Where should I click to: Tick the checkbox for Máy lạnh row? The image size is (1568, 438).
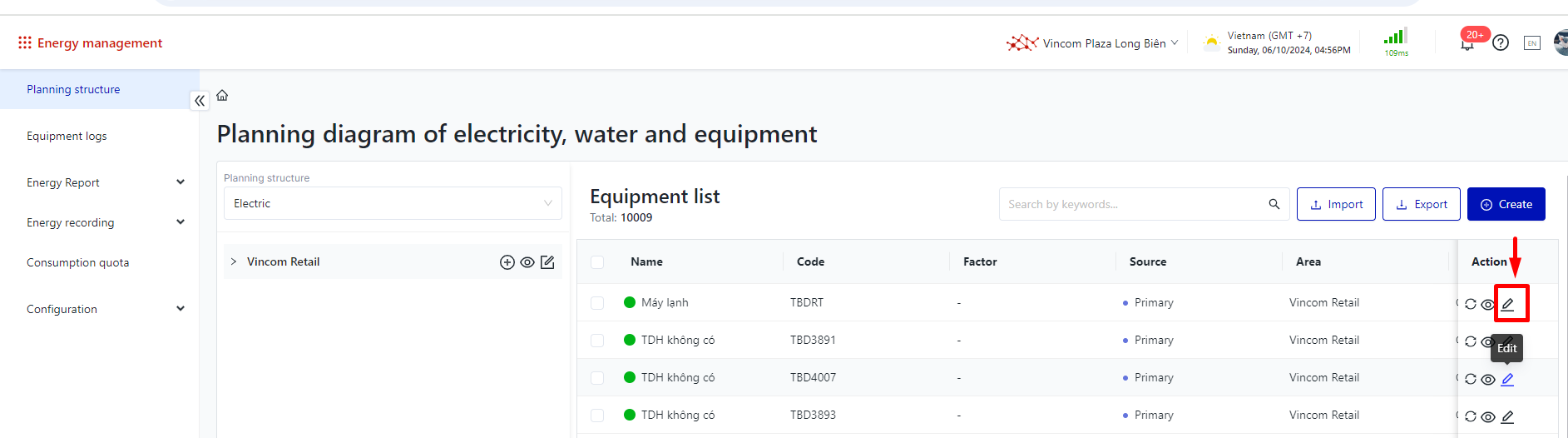[x=597, y=303]
